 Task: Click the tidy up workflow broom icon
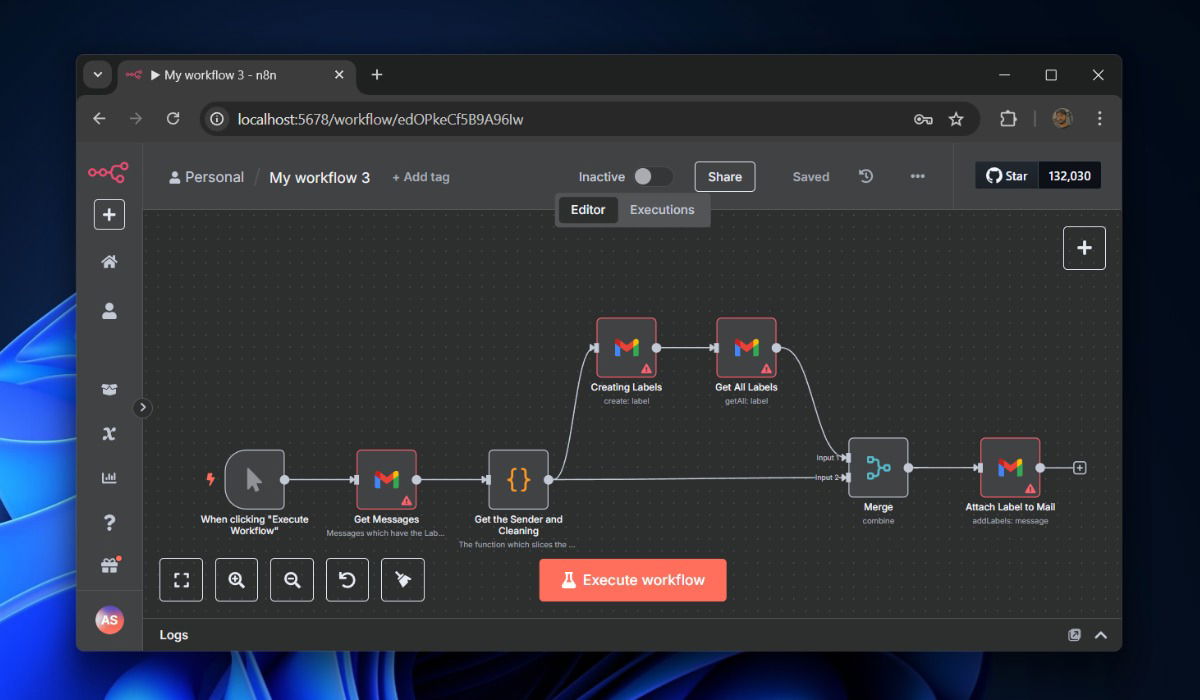click(x=403, y=580)
